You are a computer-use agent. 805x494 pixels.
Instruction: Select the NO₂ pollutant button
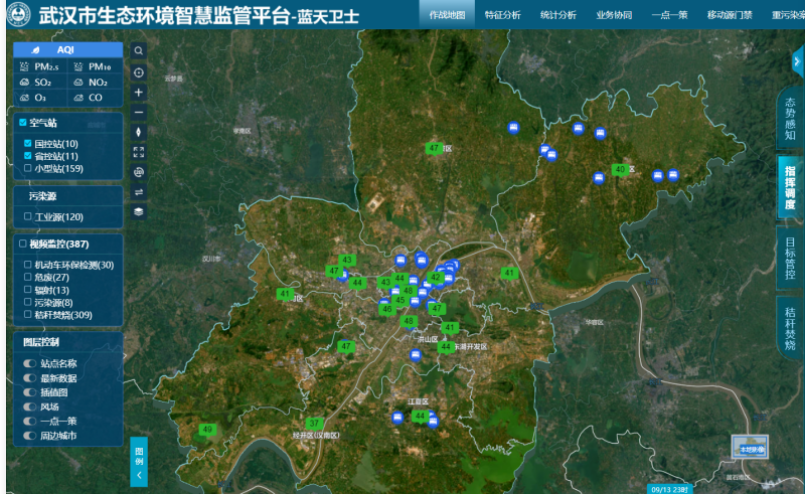(x=92, y=82)
